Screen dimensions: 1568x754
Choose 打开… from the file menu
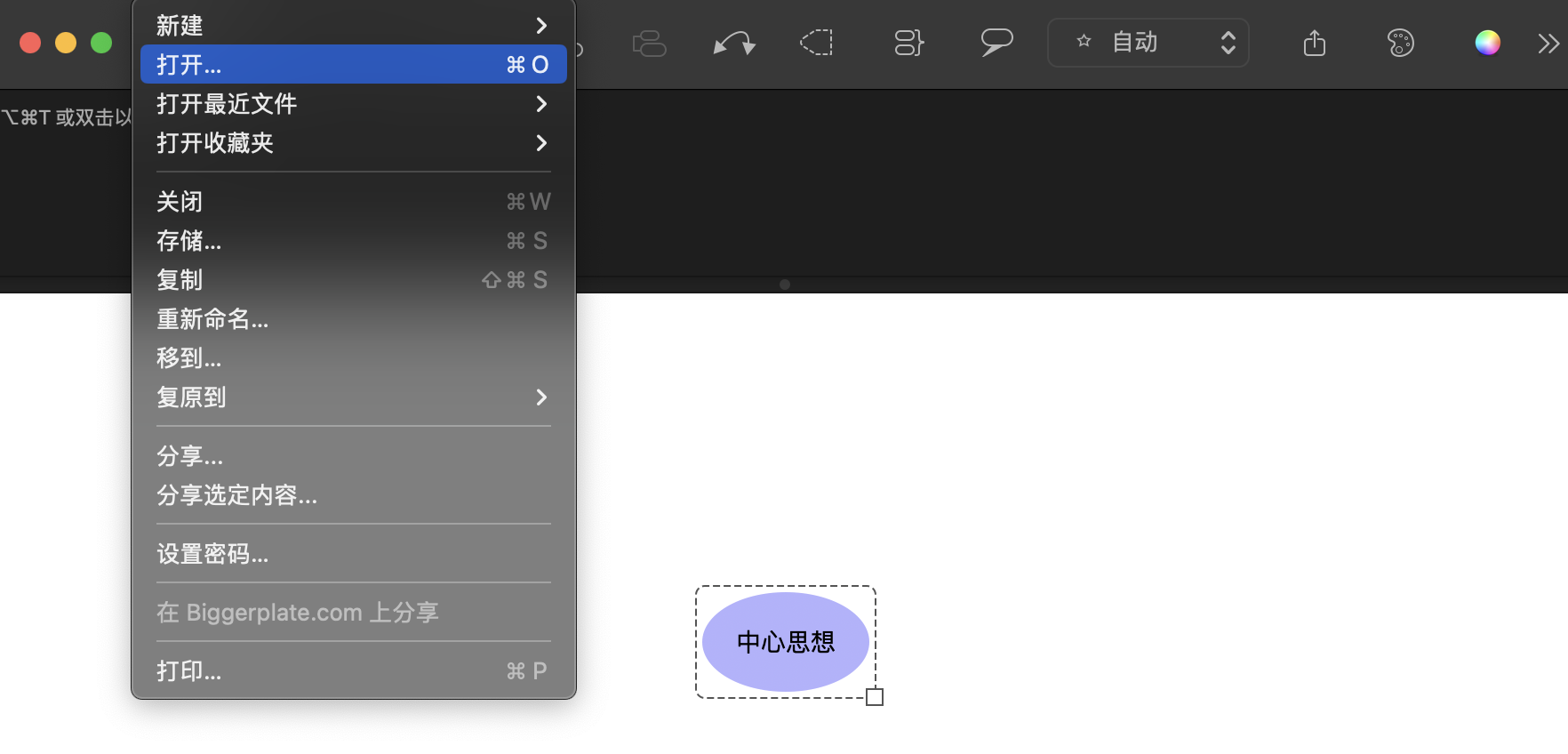(x=353, y=64)
